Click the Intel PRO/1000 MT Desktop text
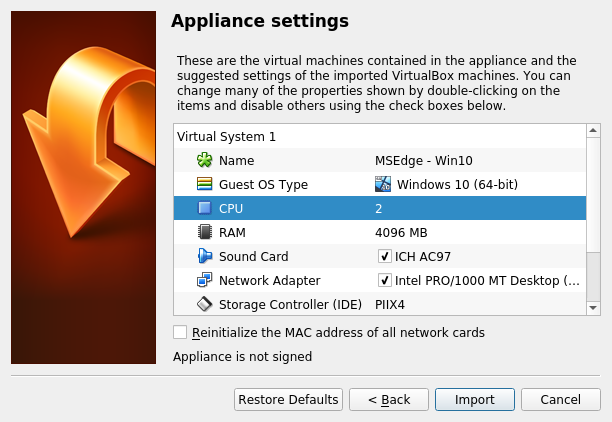The width and height of the screenshot is (612, 422). click(x=487, y=280)
